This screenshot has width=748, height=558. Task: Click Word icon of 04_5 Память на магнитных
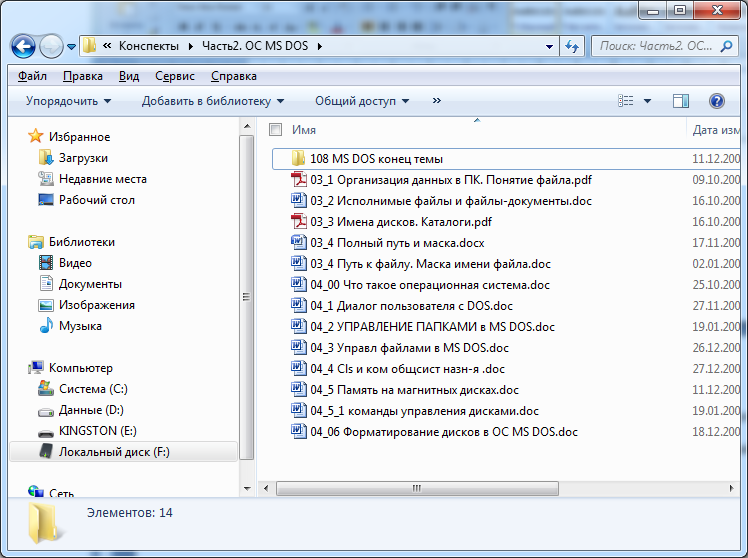[x=299, y=389]
